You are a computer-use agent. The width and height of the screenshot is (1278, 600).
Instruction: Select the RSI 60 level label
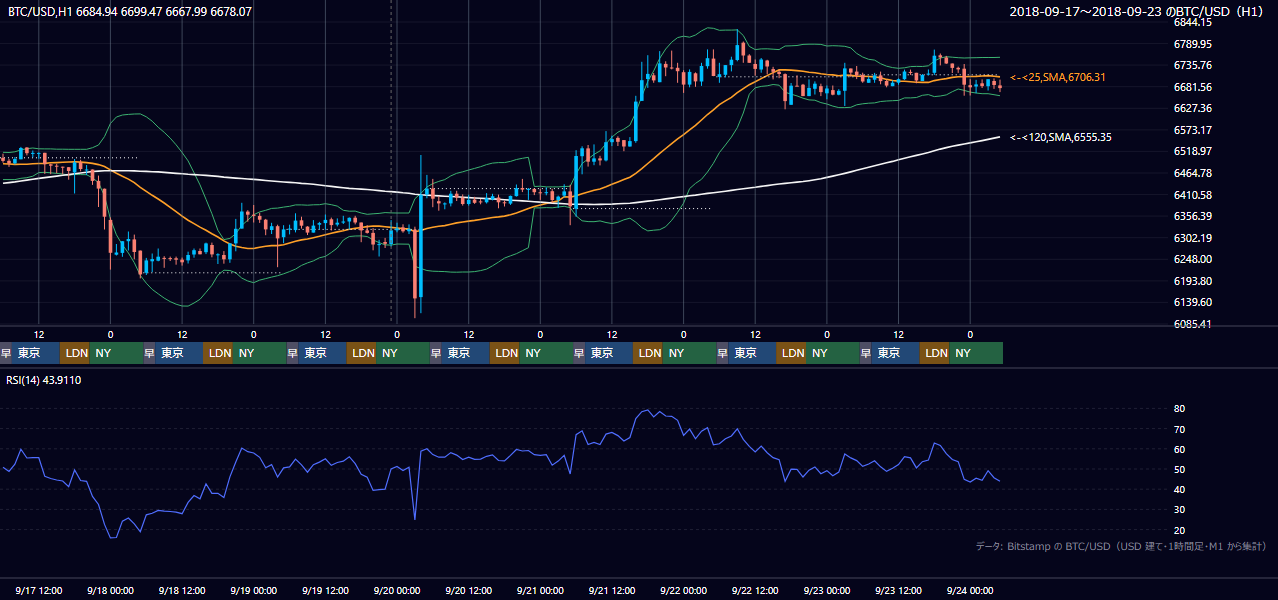[1179, 449]
